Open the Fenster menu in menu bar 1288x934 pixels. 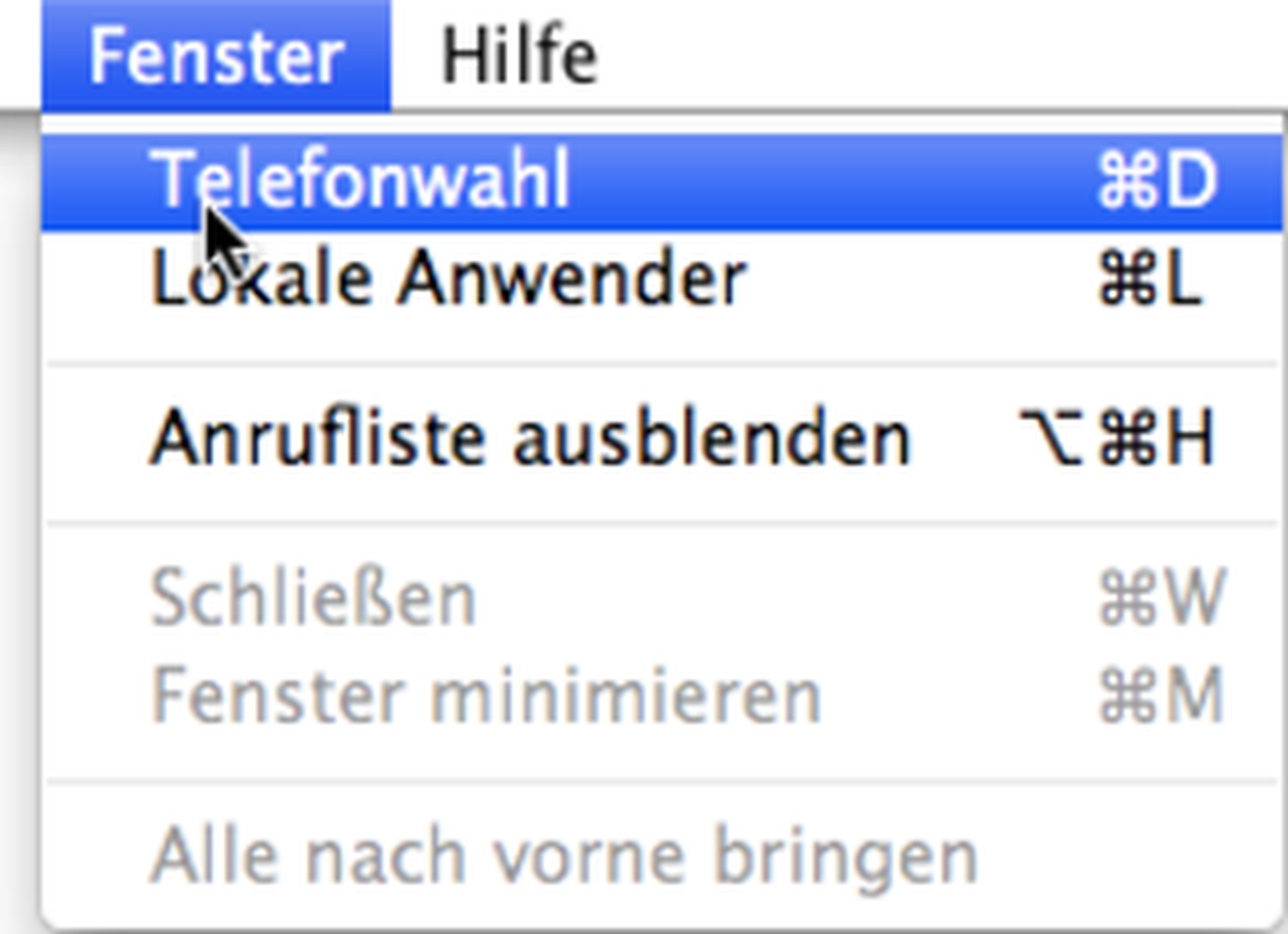point(216,57)
